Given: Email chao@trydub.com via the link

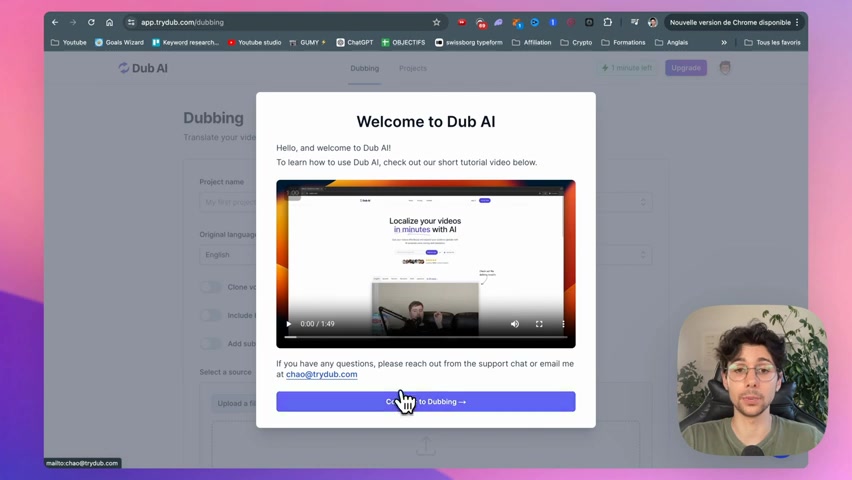Looking at the screenshot, I should (x=322, y=374).
